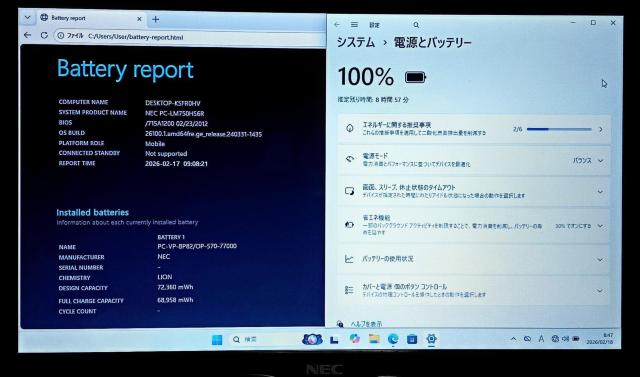Open energy recommendations via right chevron
This screenshot has width=640, height=377.
(x=601, y=129)
